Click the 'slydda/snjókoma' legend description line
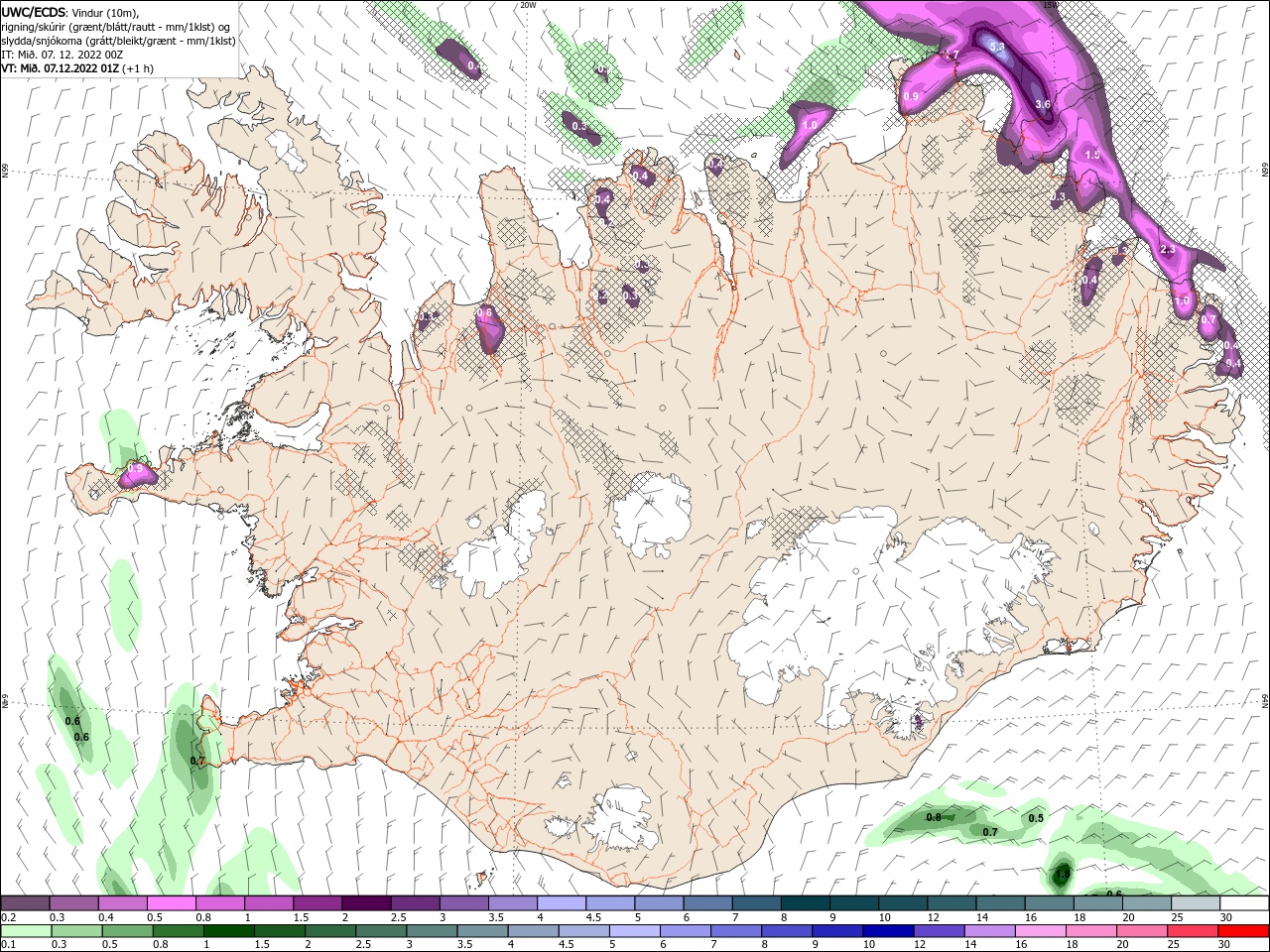The width and height of the screenshot is (1270, 952). coord(118,40)
